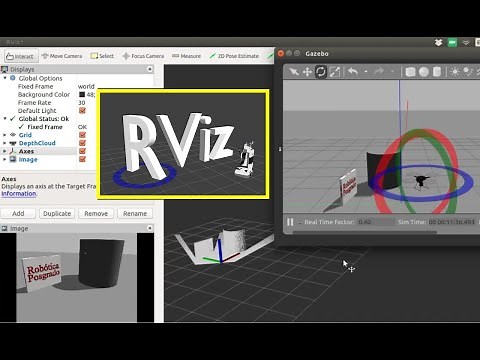
Task: Click the redo arrow in Gazebo
Action: 379,71
